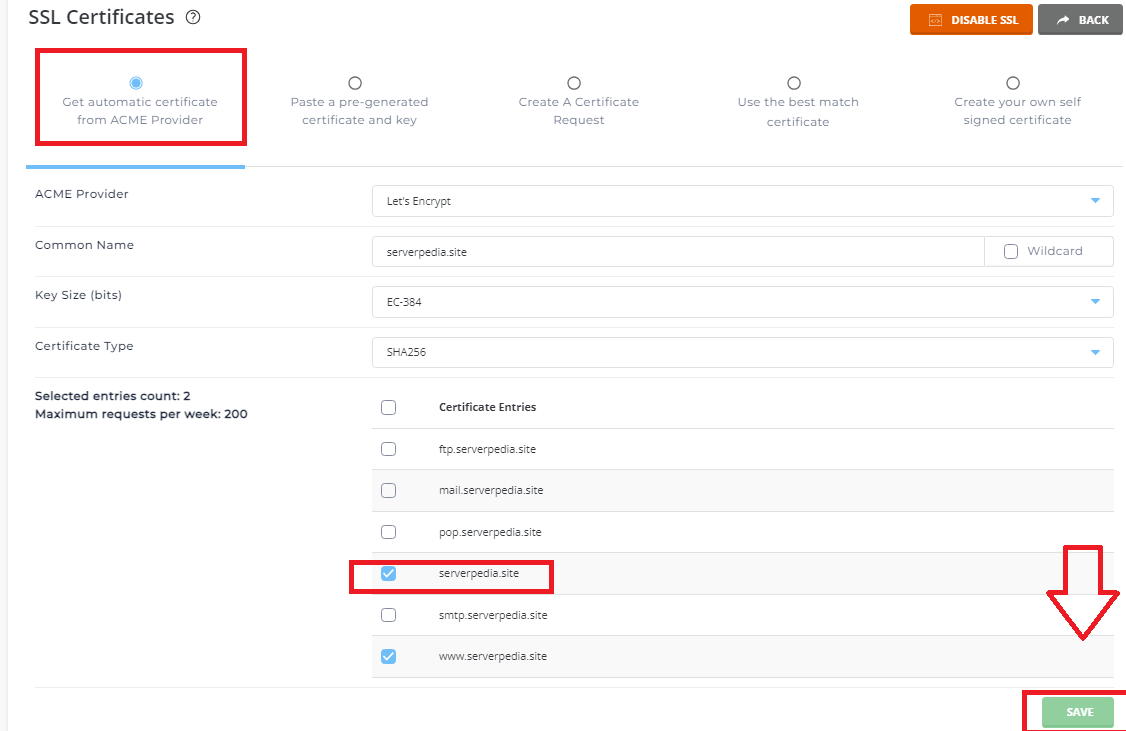Click the Disable SSL button
Screen dimensions: 1126x731
click(970, 20)
